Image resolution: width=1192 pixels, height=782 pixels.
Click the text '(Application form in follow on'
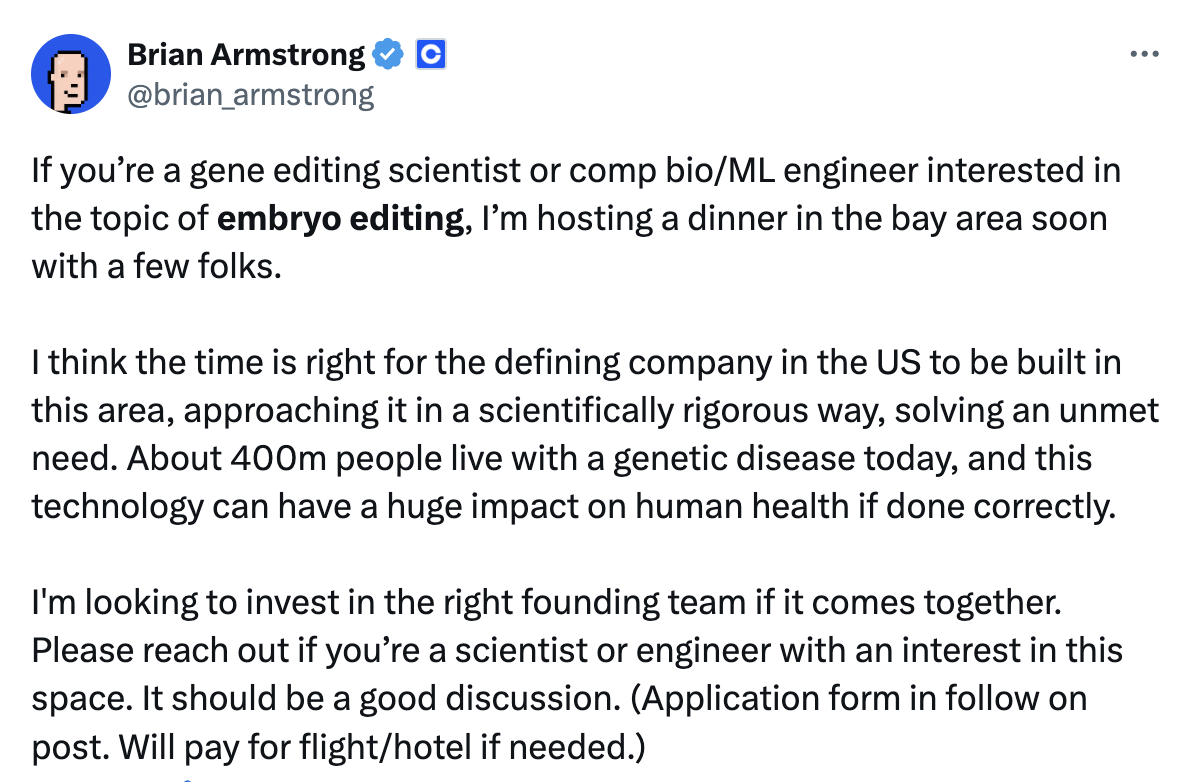pos(859,699)
